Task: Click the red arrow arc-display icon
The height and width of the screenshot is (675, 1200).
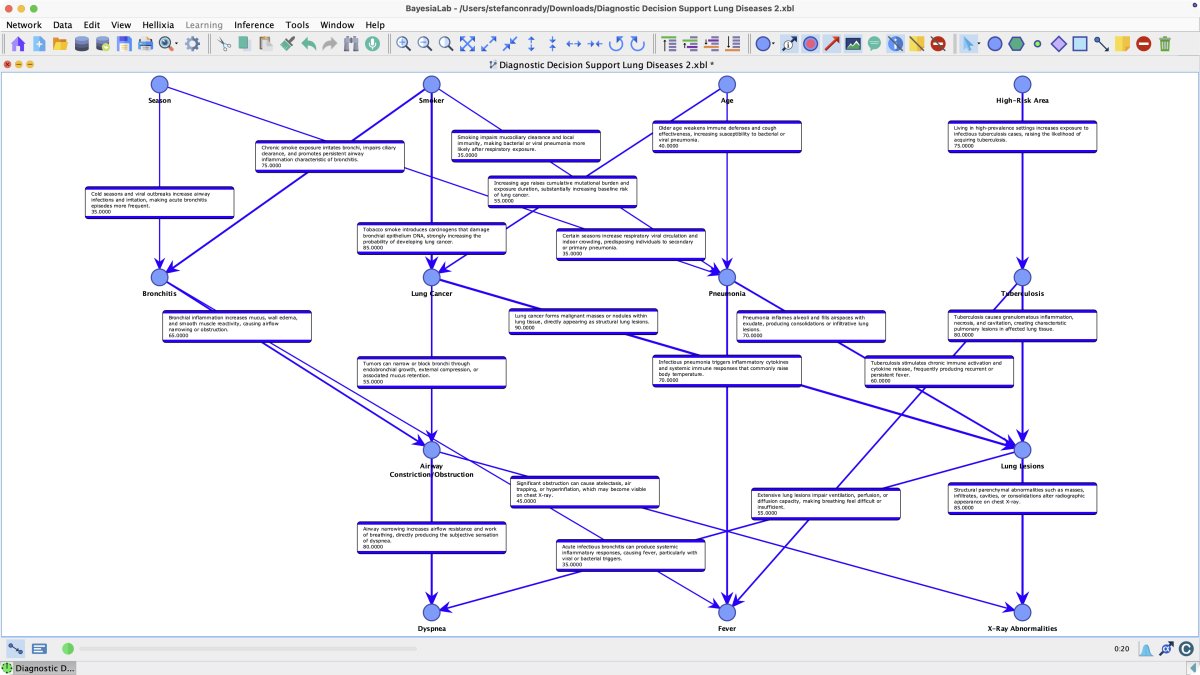Action: point(831,44)
